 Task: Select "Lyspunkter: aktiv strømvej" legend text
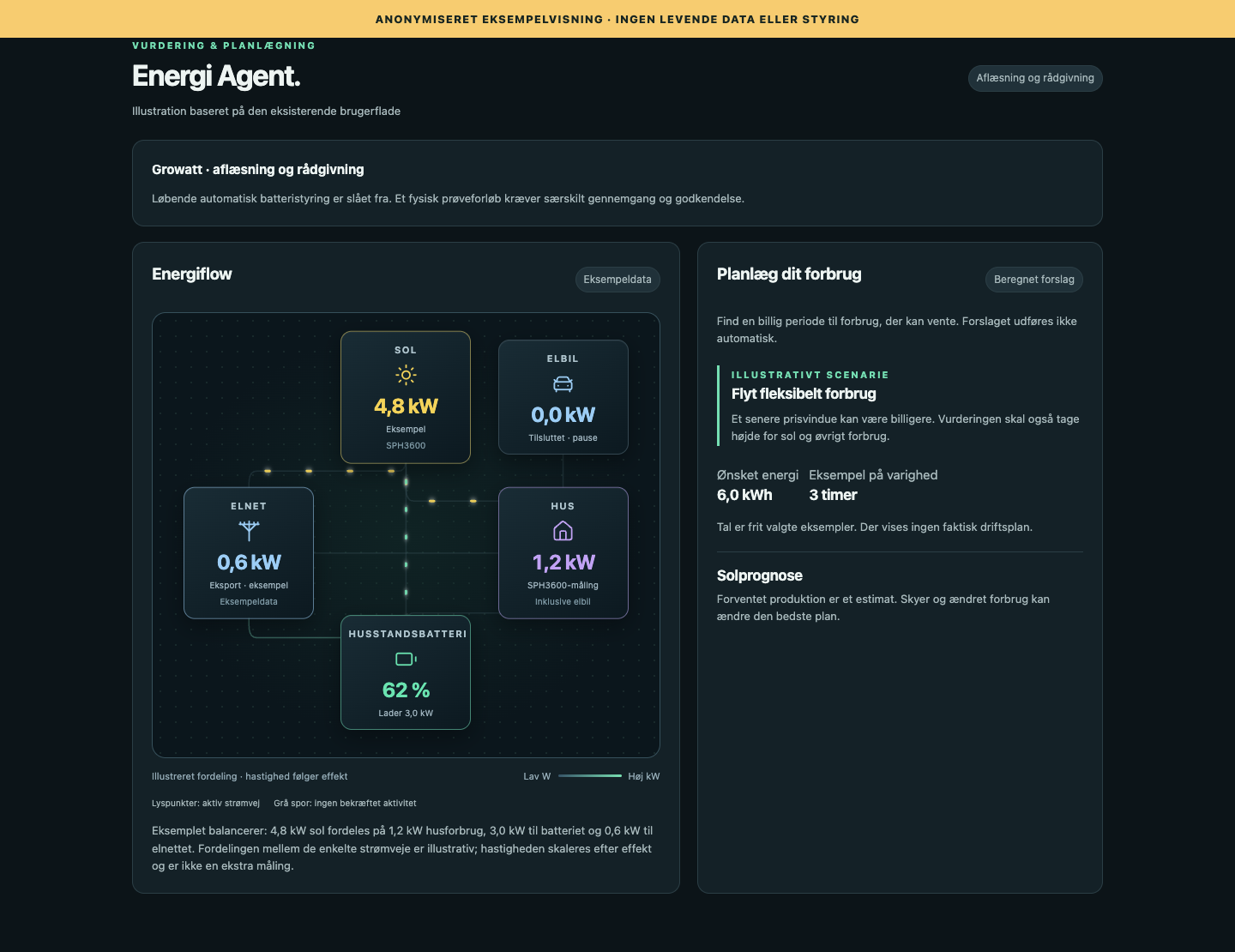click(x=206, y=804)
